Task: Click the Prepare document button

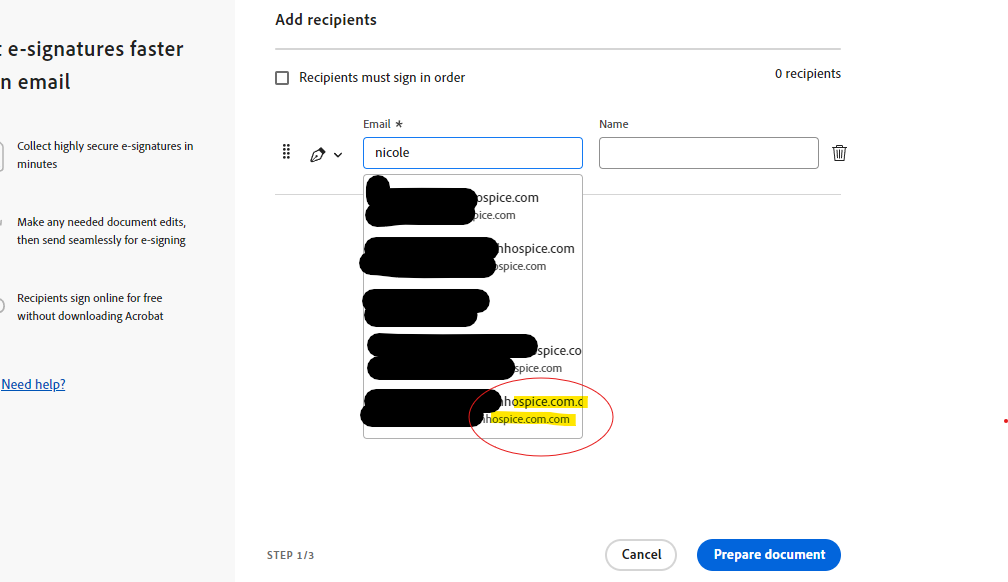Action: click(x=768, y=554)
